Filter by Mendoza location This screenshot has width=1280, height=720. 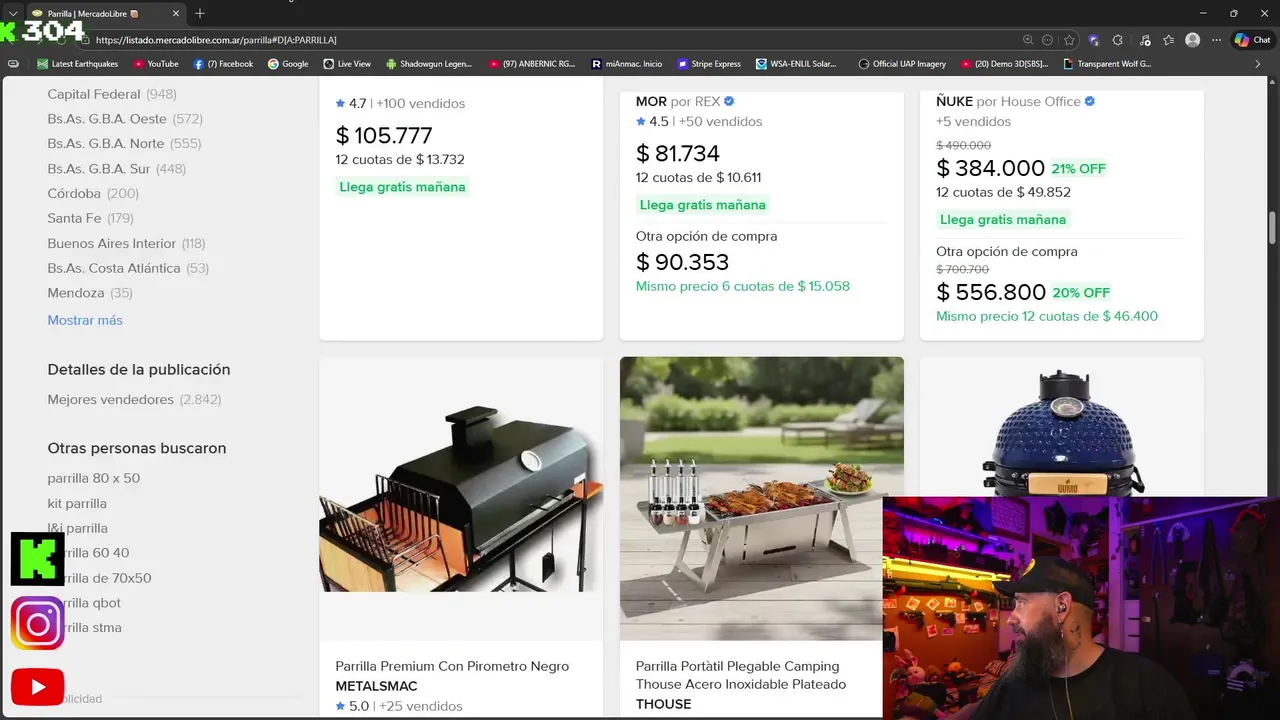(90, 293)
